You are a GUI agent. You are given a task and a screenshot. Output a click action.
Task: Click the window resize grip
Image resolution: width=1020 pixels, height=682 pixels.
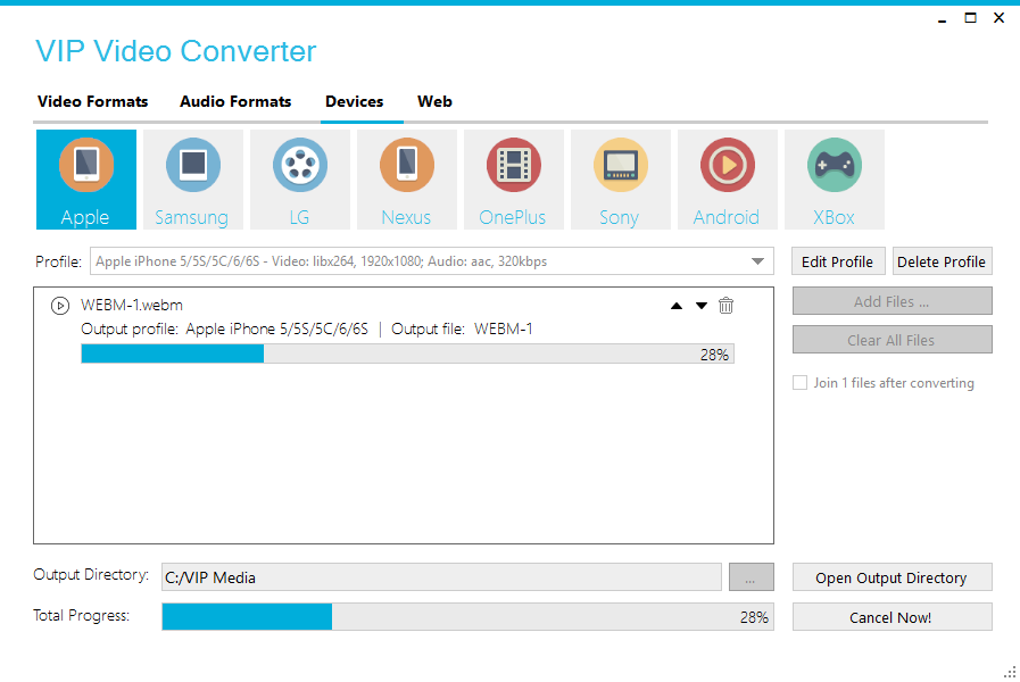(x=1010, y=672)
